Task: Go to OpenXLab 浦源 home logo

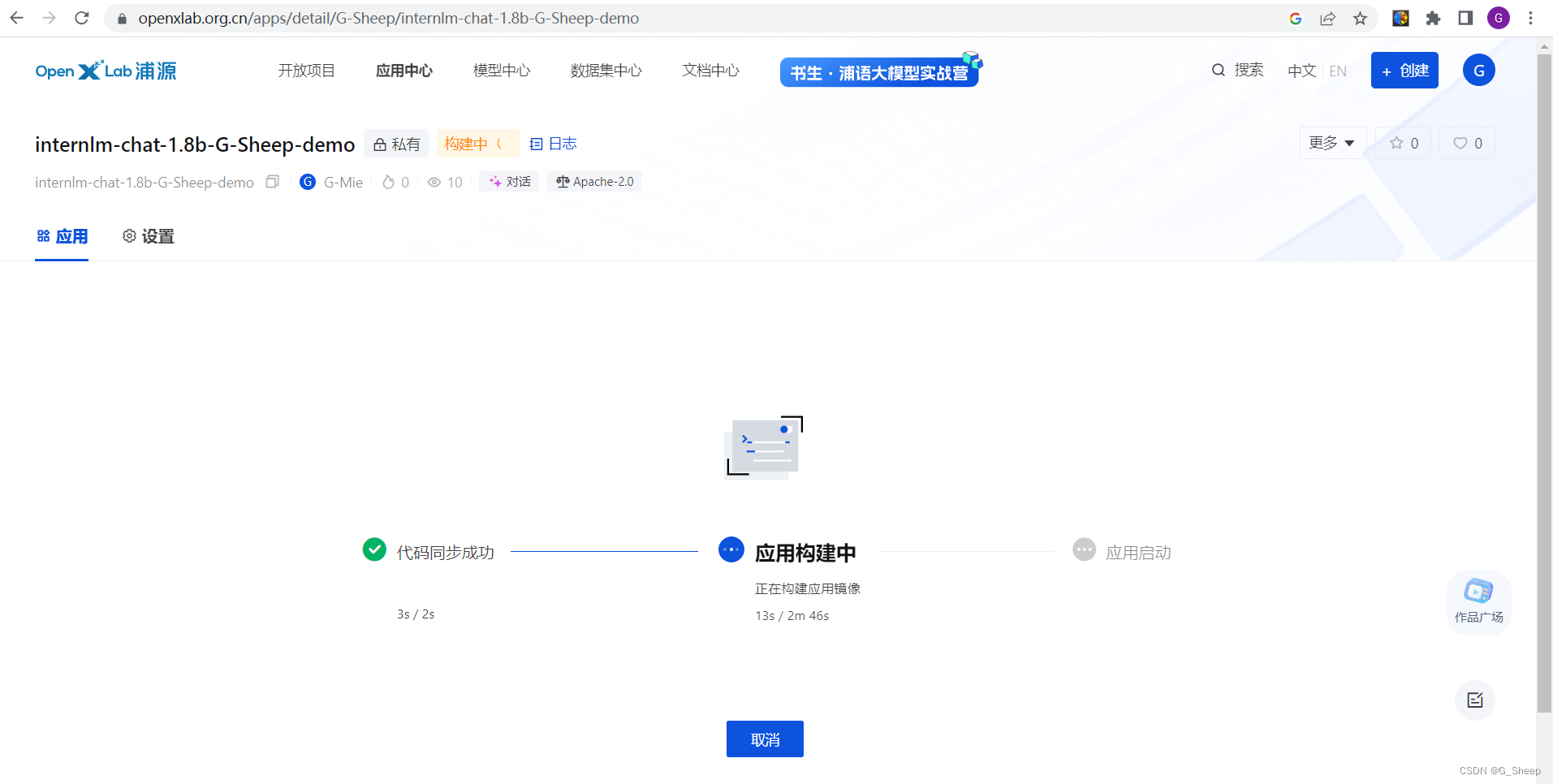Action: tap(106, 71)
